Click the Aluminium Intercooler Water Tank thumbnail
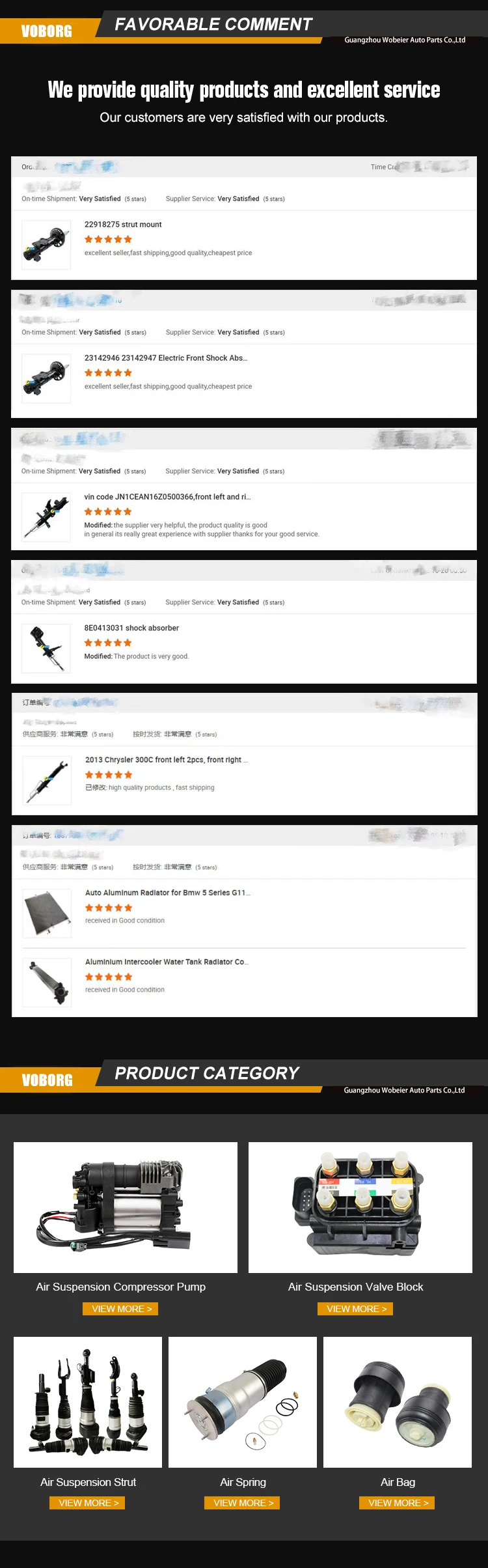Image resolution: width=488 pixels, height=1568 pixels. click(x=47, y=983)
